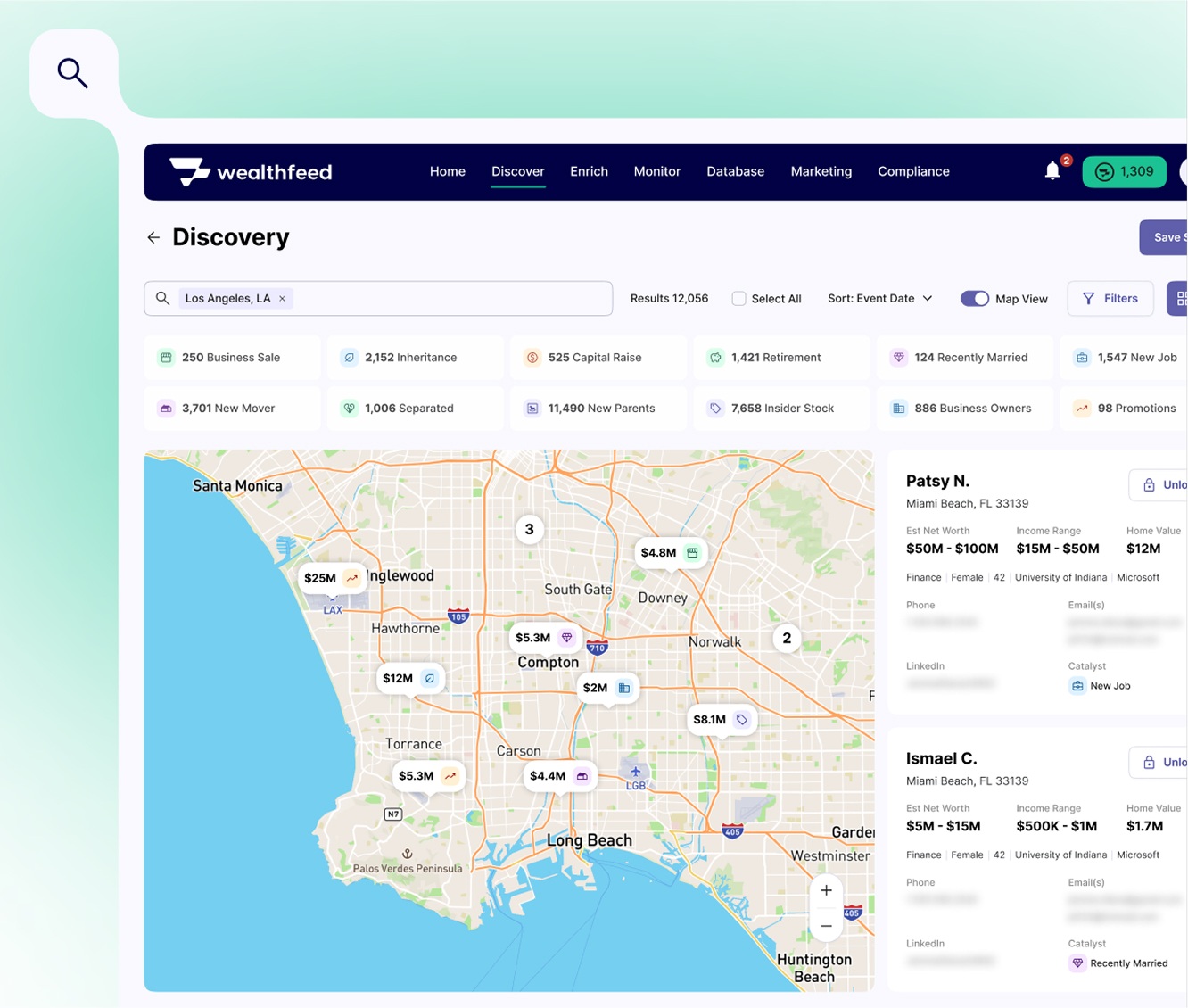The image size is (1188, 1008).
Task: Unlock Patsy N.'s contact details
Action: [x=1159, y=484]
